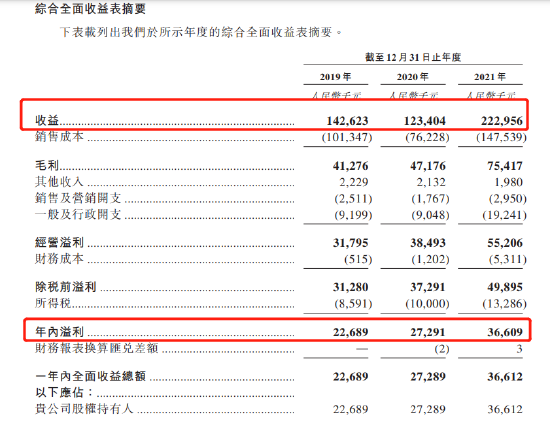The image size is (550, 440).
Task: Click exchange difference value (2) for 2020
Action: [x=442, y=349]
